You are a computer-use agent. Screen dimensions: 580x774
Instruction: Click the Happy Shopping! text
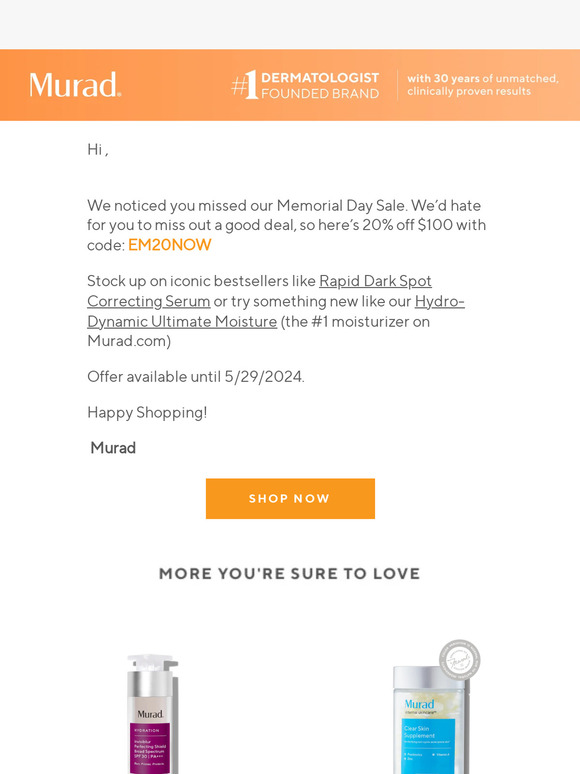click(x=147, y=412)
